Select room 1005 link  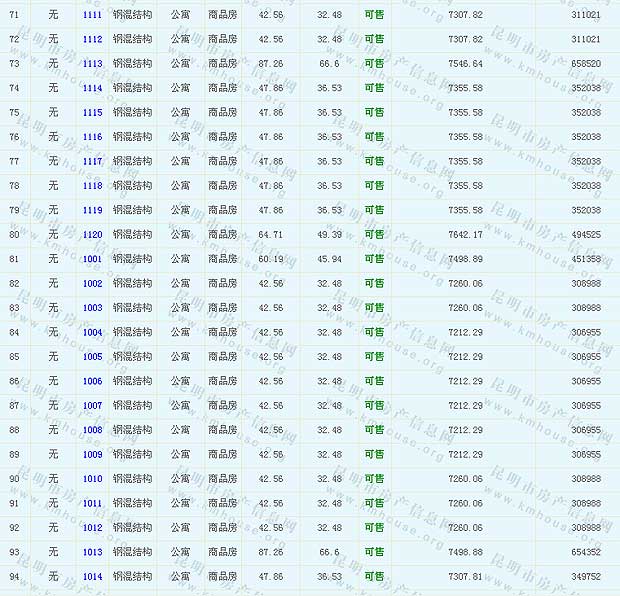(92, 357)
